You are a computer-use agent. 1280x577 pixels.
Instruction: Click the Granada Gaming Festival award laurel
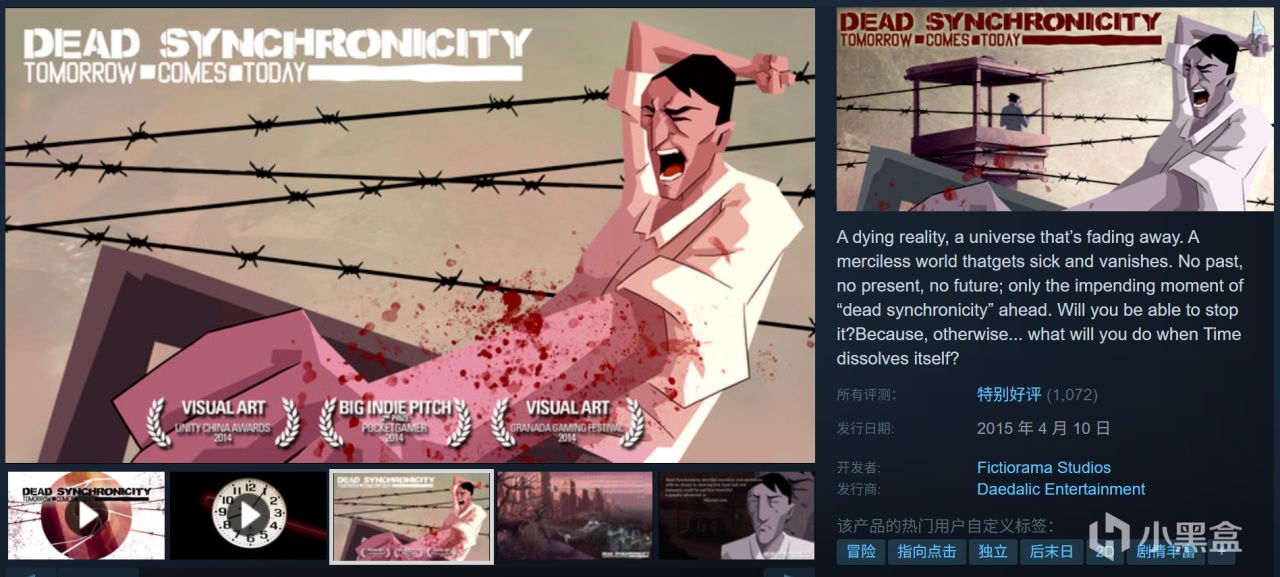[567, 422]
